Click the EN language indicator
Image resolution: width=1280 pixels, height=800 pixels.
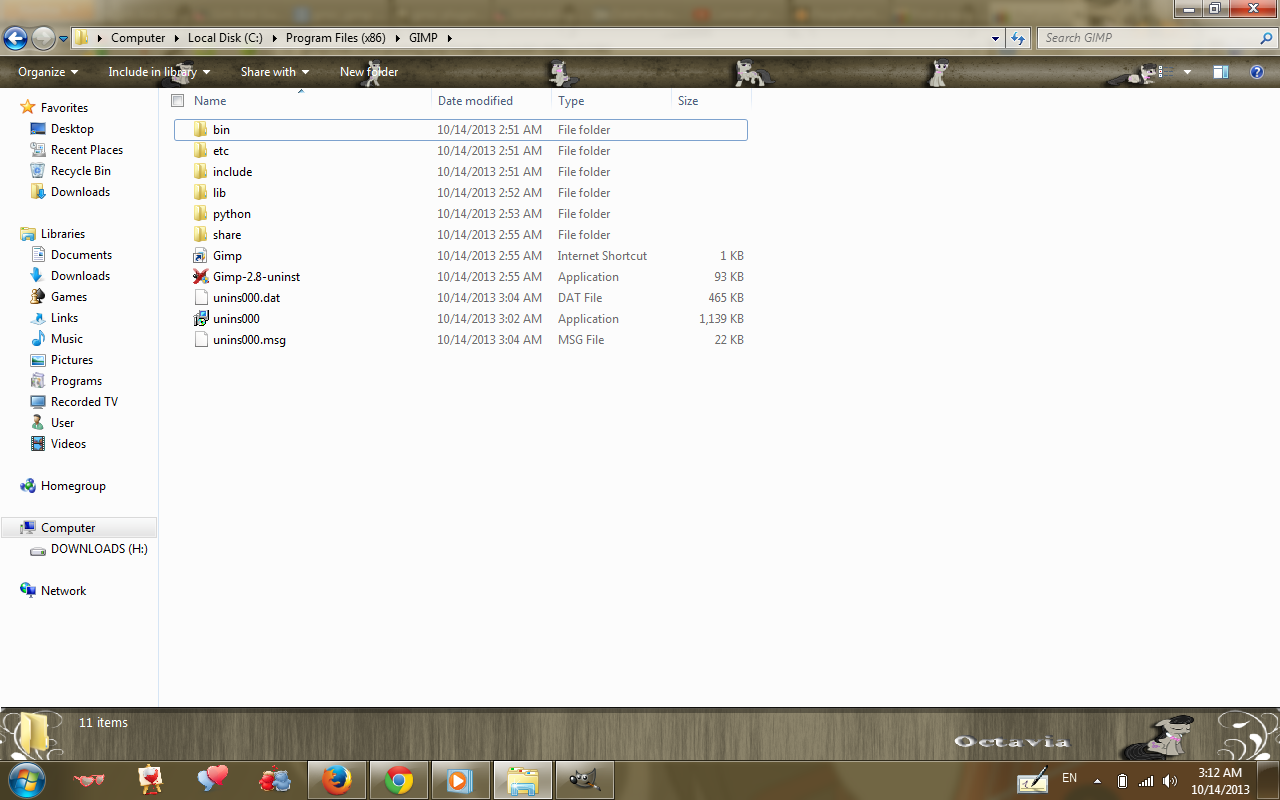click(x=1069, y=778)
